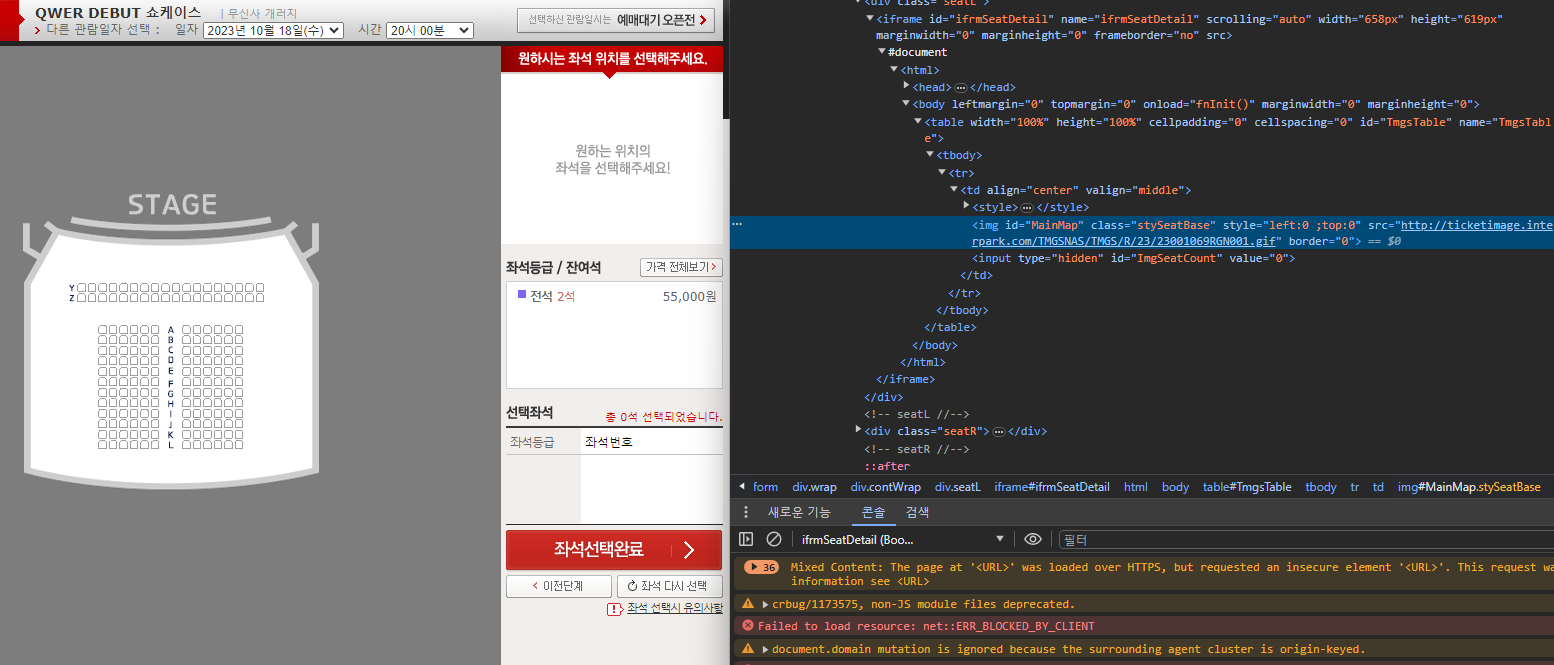Open 좌석 선택시 유의사항 link
Viewport: 1554px width, 665px height.
point(675,608)
